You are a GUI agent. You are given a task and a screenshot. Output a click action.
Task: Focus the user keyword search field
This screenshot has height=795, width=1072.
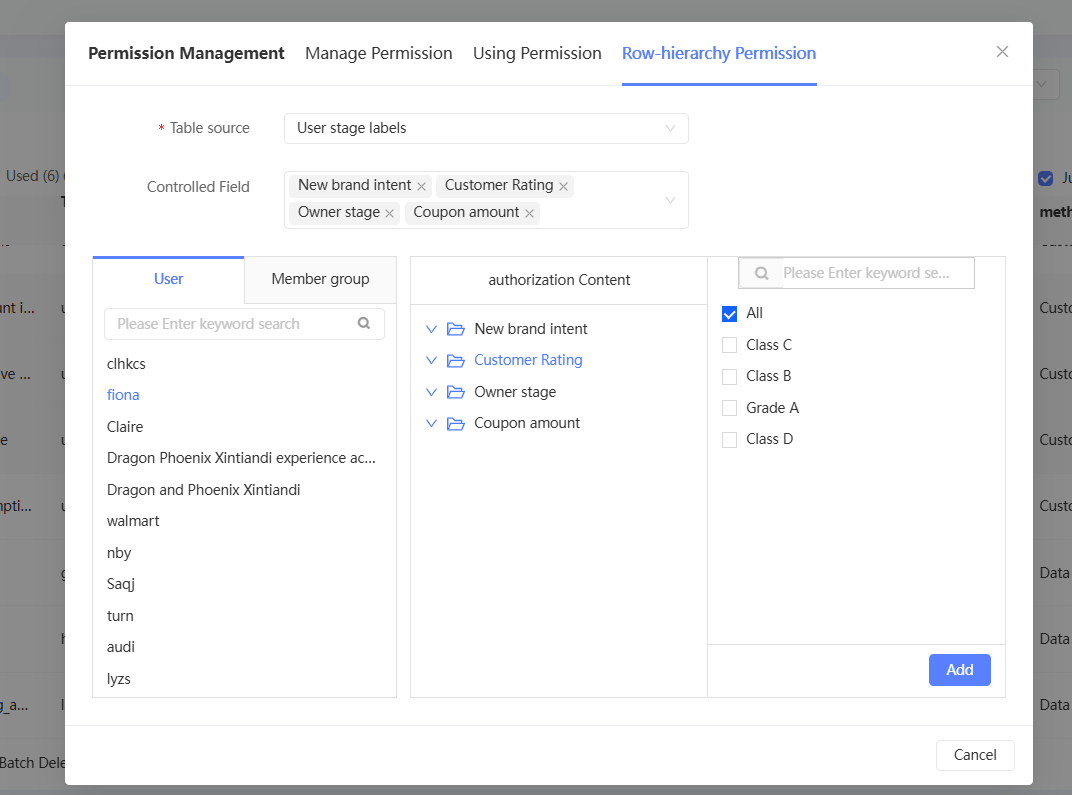[232, 324]
